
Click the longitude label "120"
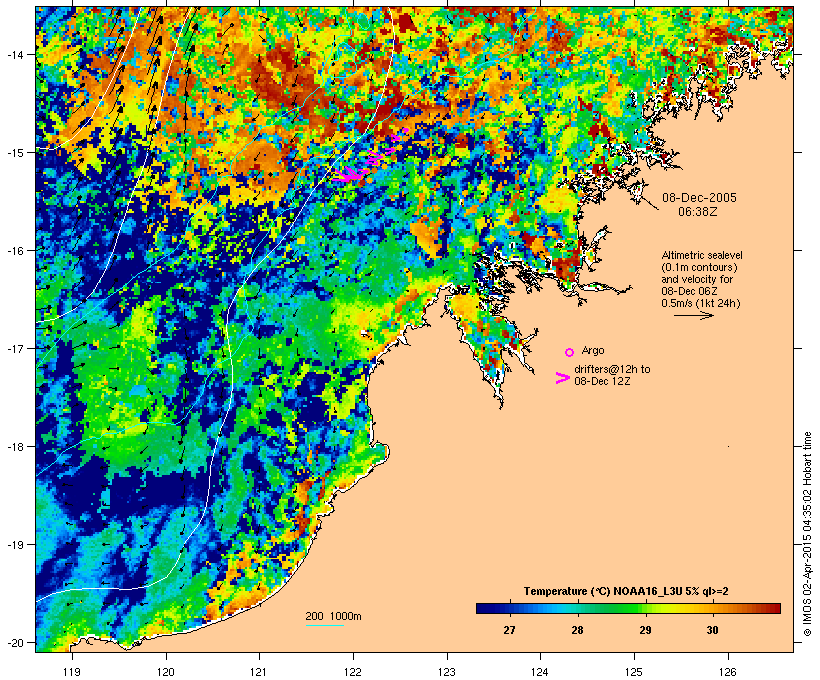pyautogui.click(x=166, y=672)
